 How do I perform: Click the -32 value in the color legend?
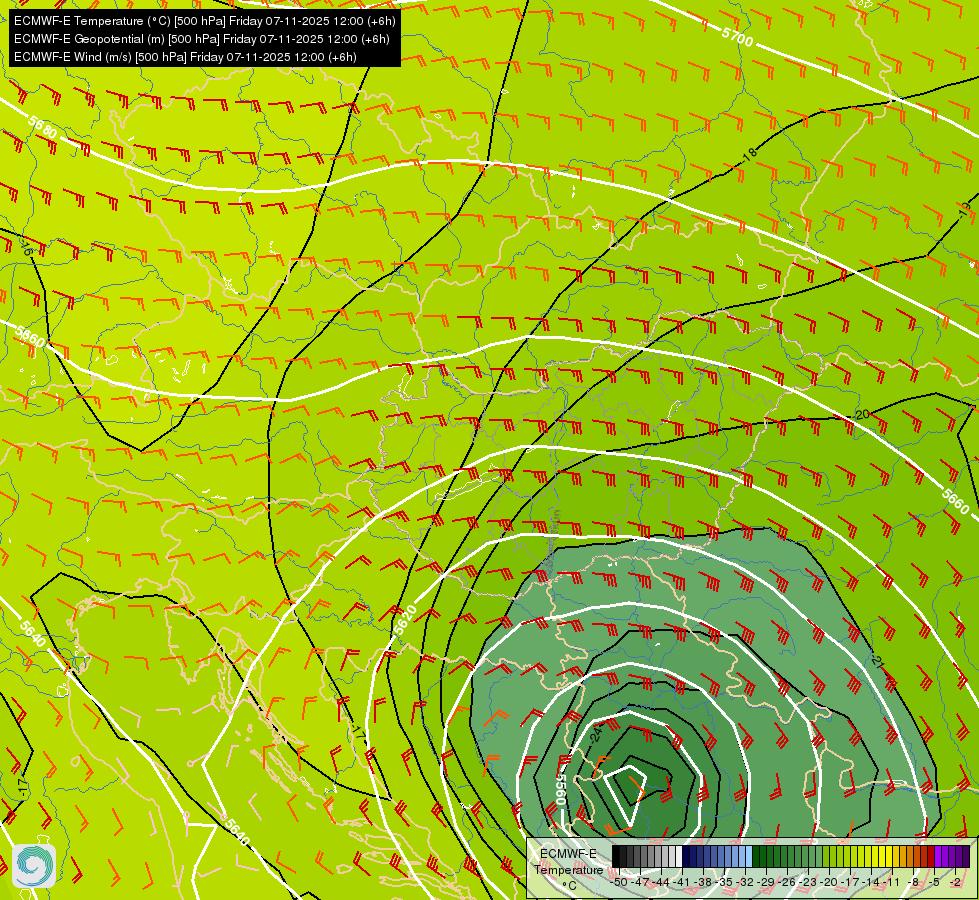click(745, 882)
